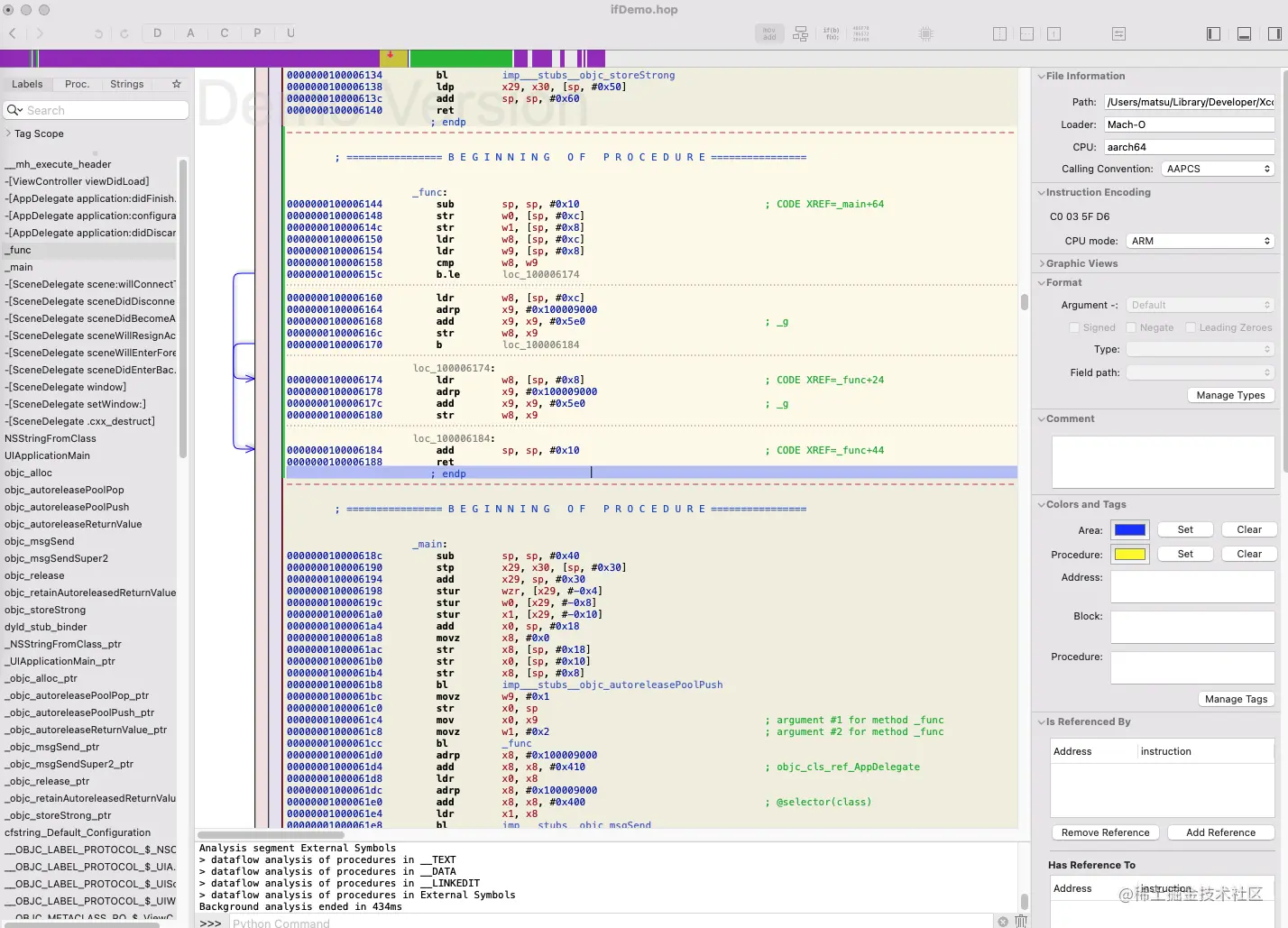Click the CPU chip icon in toolbar
Image resolution: width=1288 pixels, height=928 pixels.
(x=925, y=34)
